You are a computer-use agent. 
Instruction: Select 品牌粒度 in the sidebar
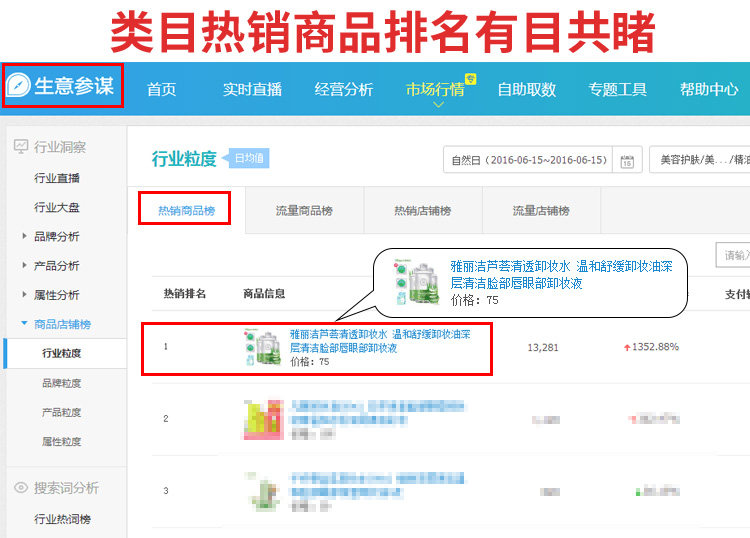click(62, 383)
